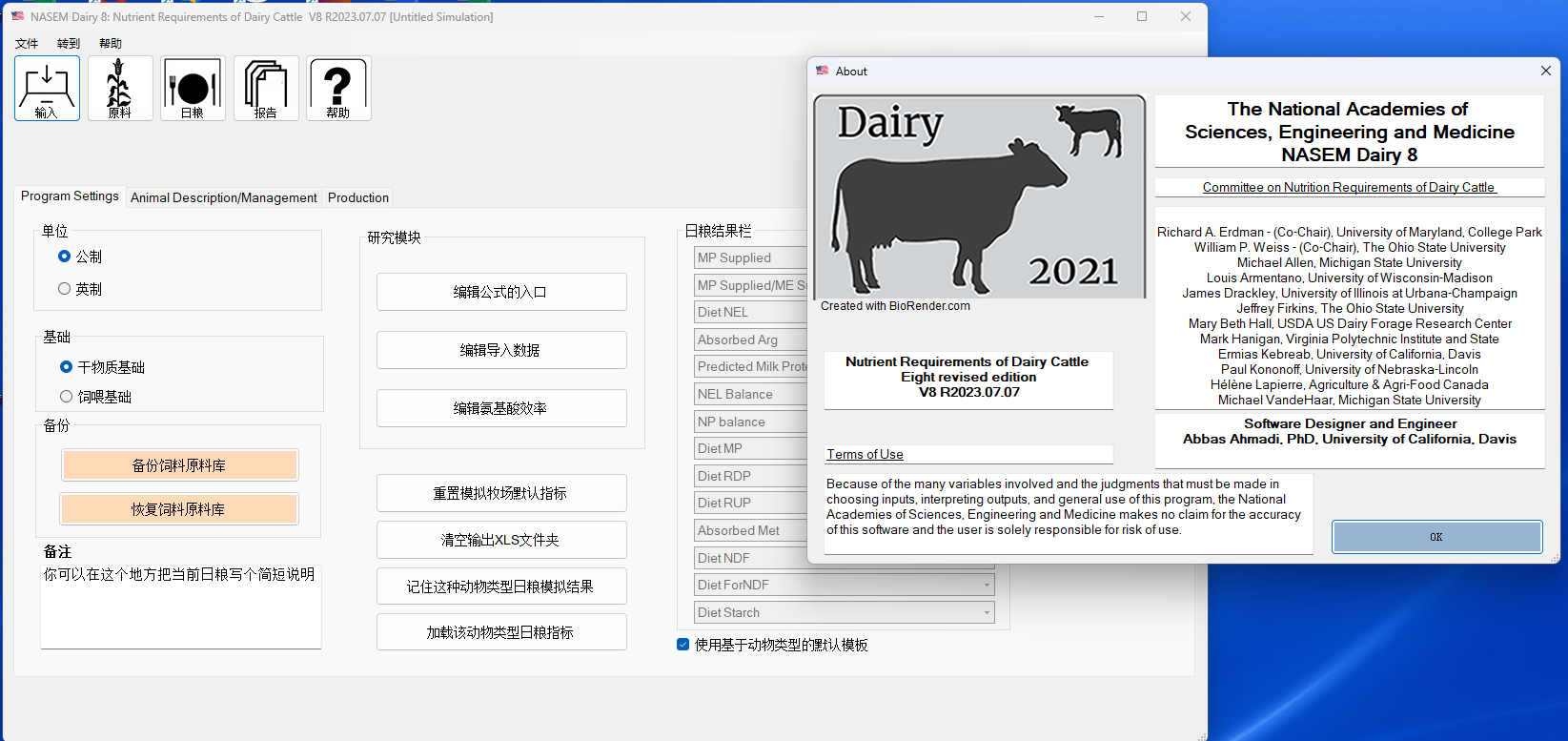Click the 备份饲料原料库 button
The width and height of the screenshot is (1568, 741).
pyautogui.click(x=179, y=465)
